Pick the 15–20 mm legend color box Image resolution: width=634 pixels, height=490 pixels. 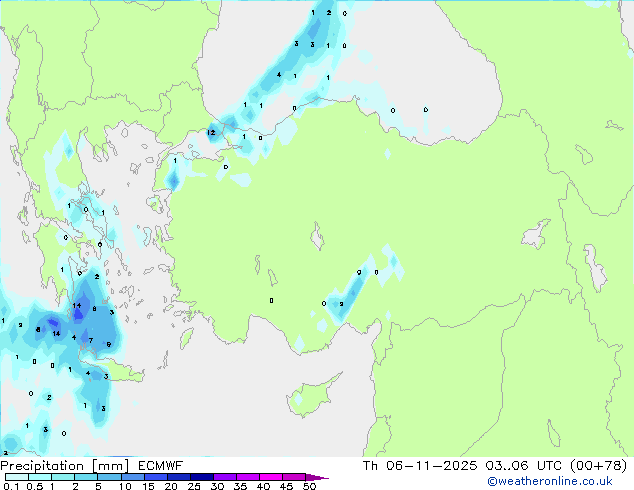pos(155,477)
